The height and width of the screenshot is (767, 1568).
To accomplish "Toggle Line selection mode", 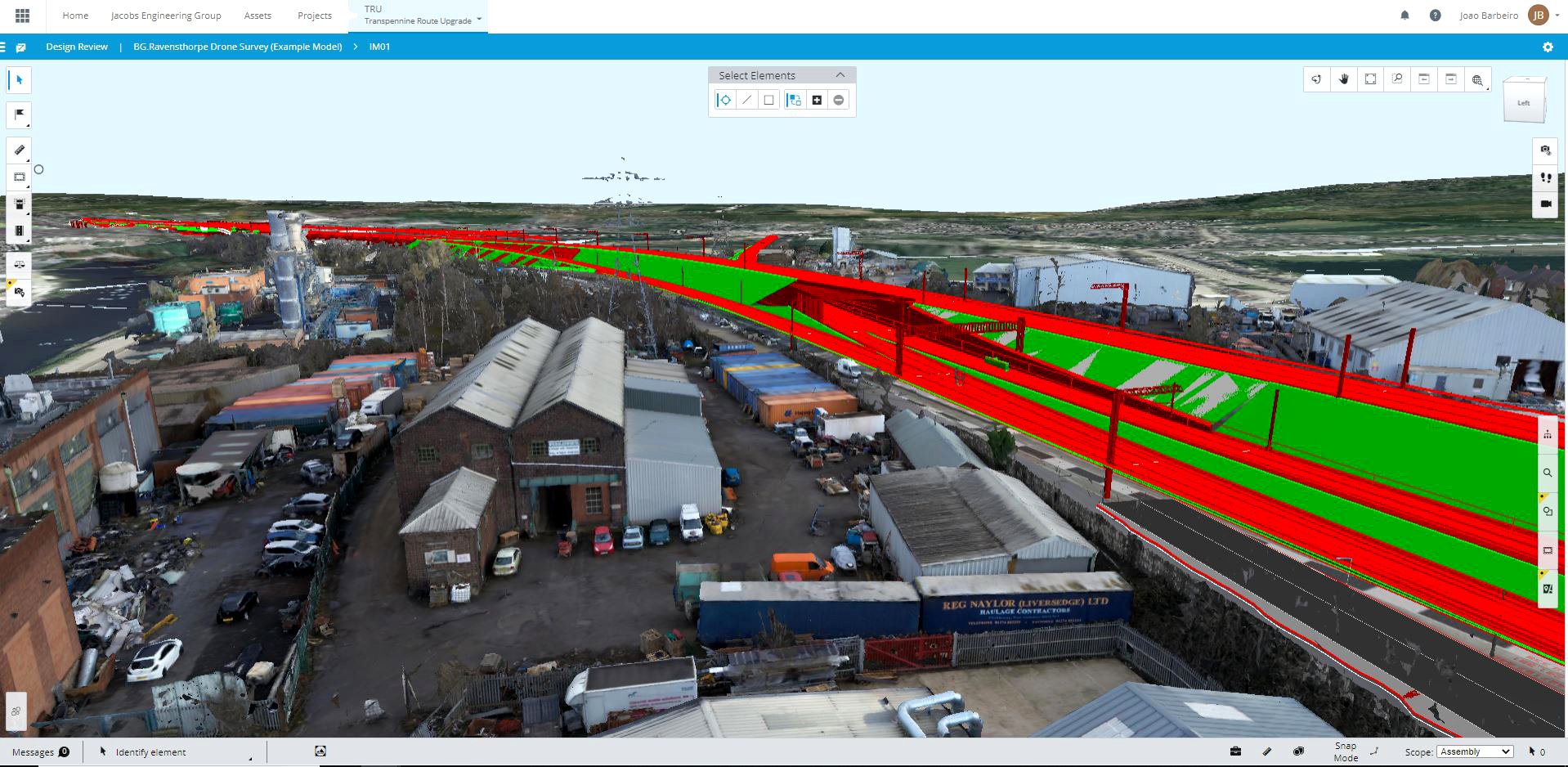I will coord(746,100).
